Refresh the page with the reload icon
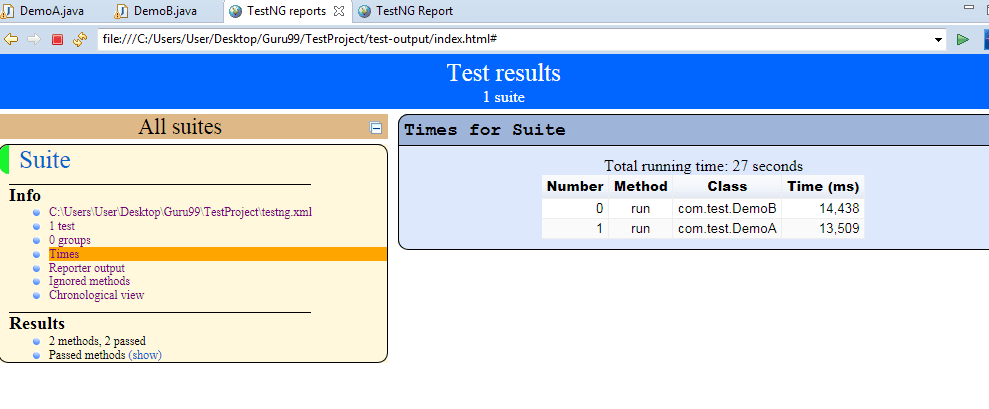Image resolution: width=989 pixels, height=409 pixels. (80, 39)
